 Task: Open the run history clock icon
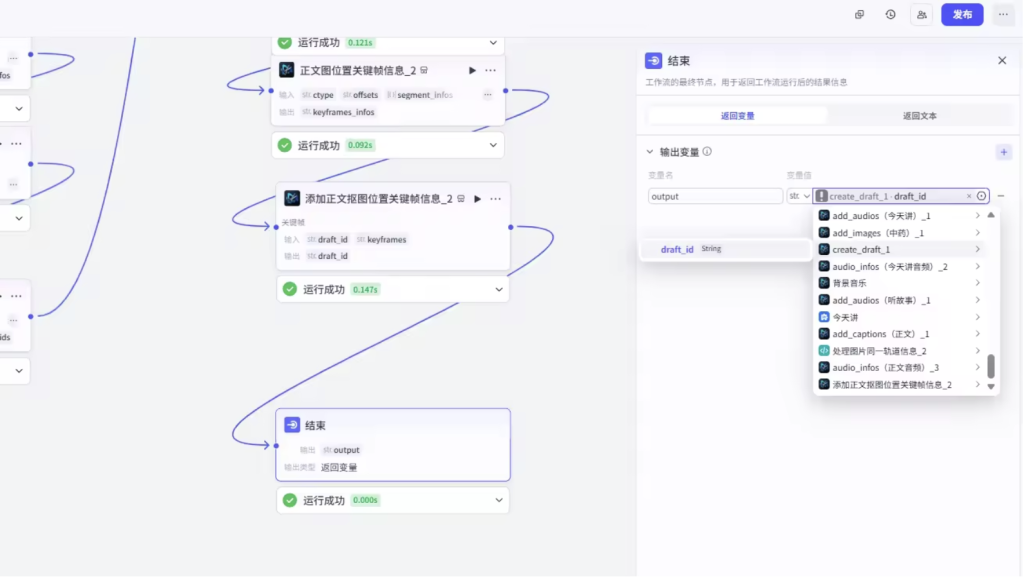tap(890, 15)
